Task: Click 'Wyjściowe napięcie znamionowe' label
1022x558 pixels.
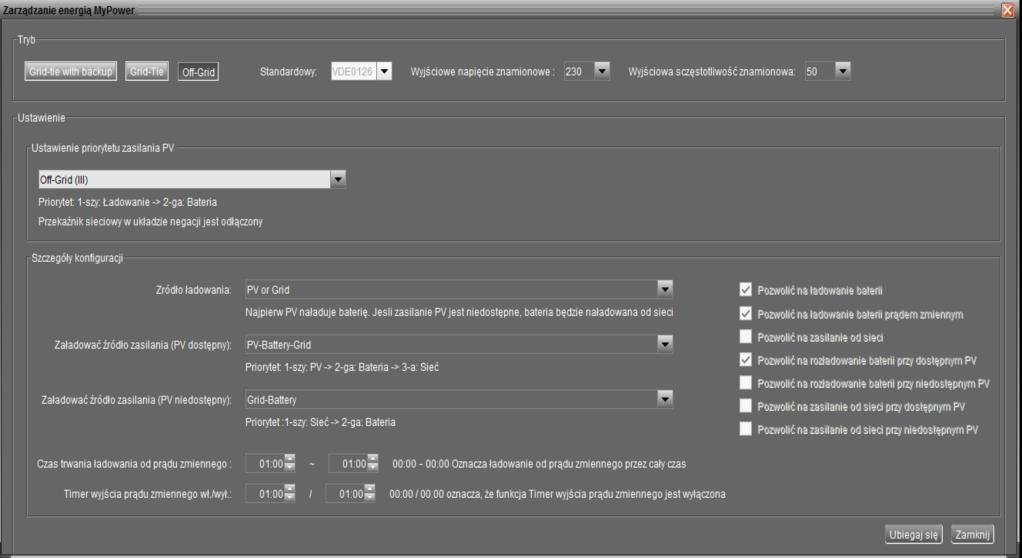Action: pos(482,72)
